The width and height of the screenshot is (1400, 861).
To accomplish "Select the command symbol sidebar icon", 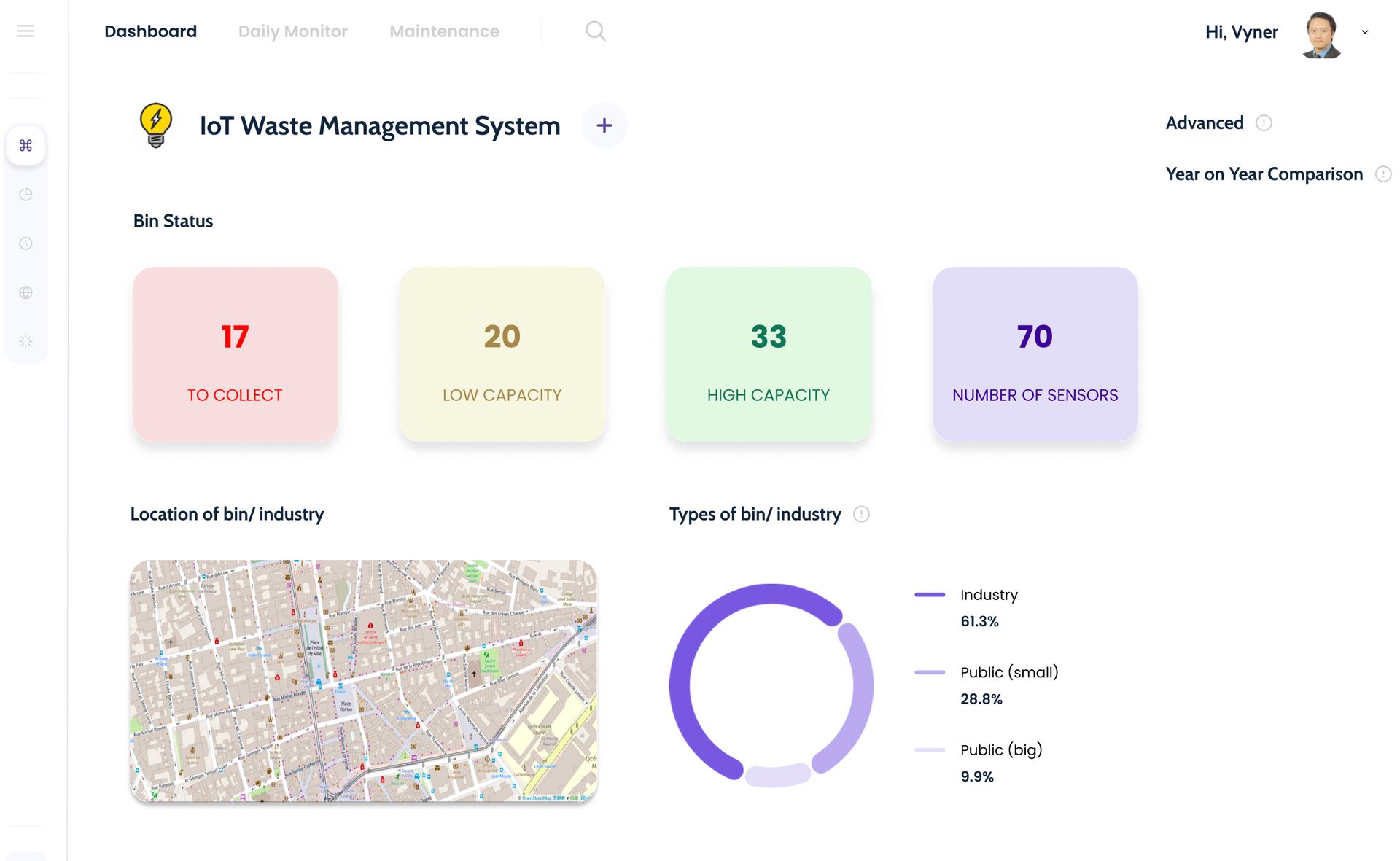I will point(26,146).
